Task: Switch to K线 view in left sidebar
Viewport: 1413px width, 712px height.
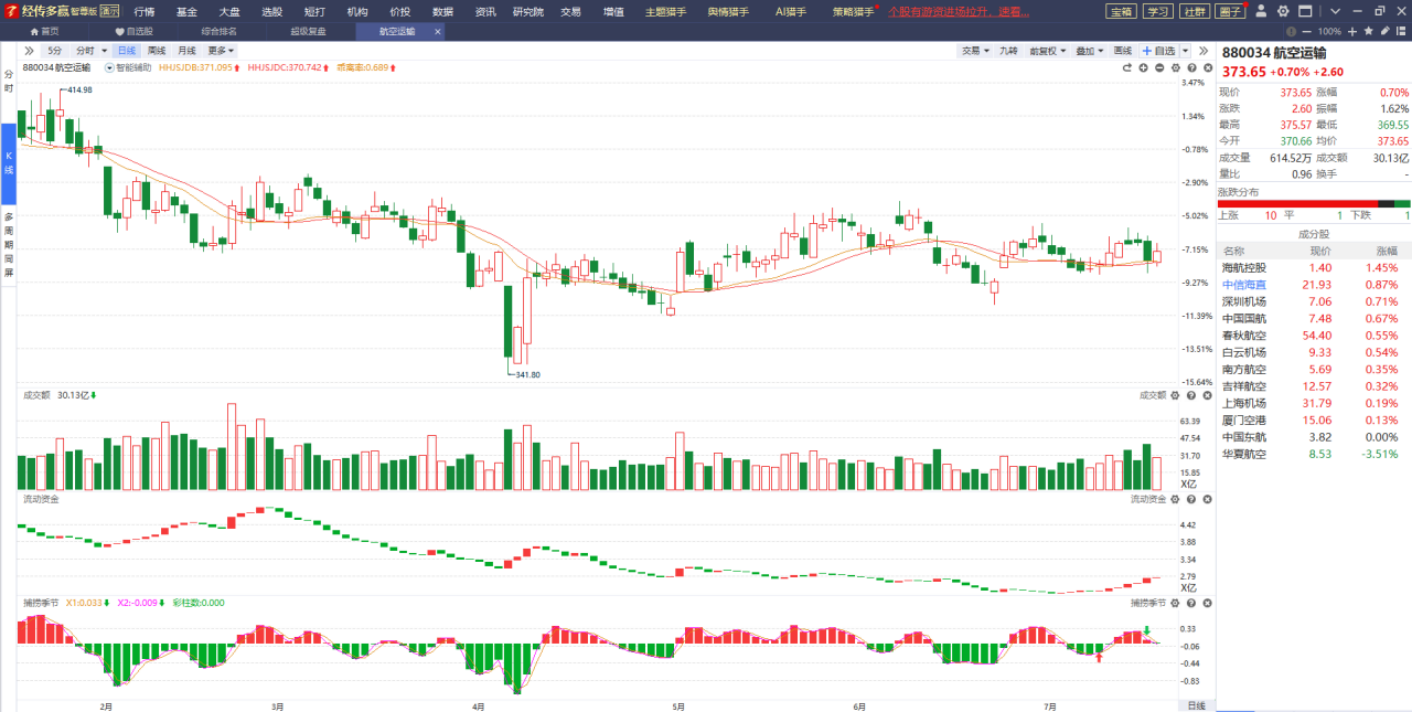Action: tap(8, 163)
